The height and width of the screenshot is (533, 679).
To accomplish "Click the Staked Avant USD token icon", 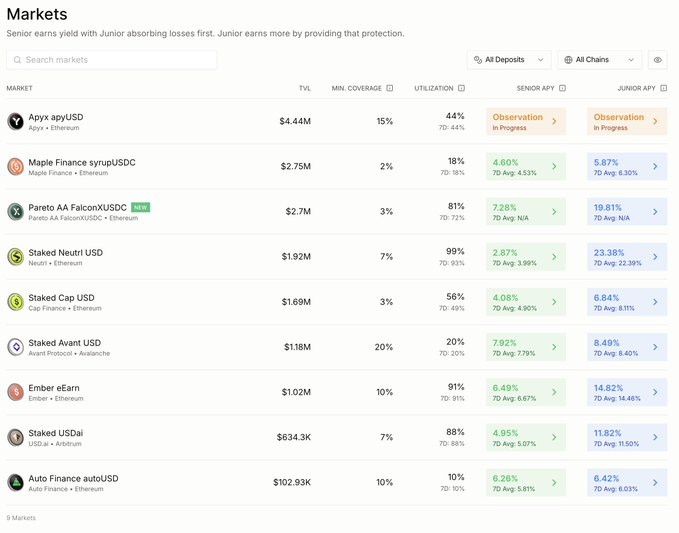I will (15, 347).
